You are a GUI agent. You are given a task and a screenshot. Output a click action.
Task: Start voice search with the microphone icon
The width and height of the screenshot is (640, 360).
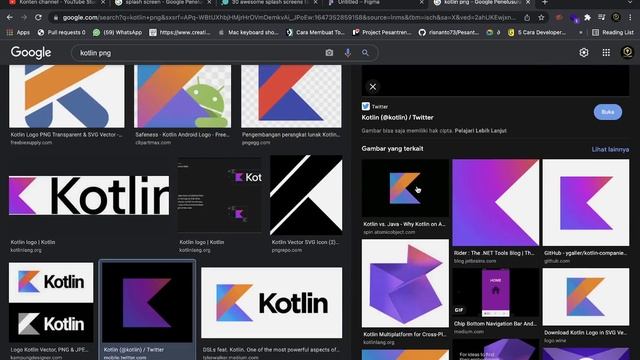(348, 53)
